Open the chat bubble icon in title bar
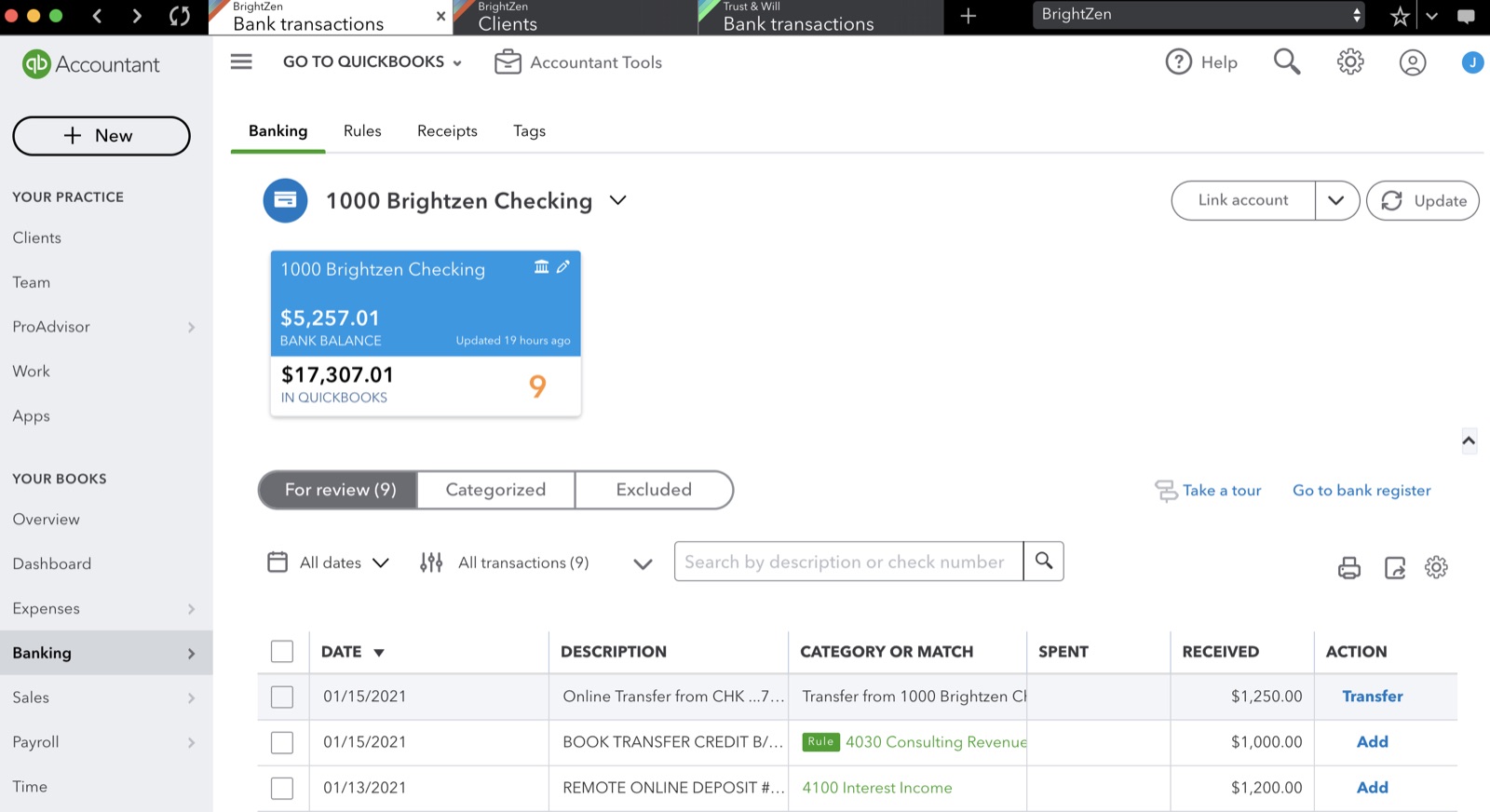The height and width of the screenshot is (812, 1490). coord(1466,16)
